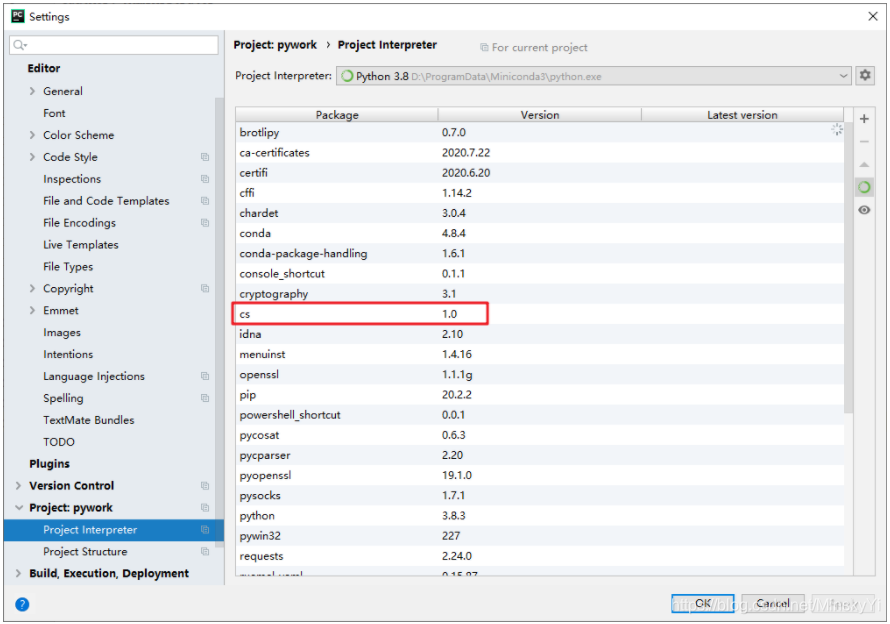
Task: Click the uninstall package minus icon
Action: 864,141
